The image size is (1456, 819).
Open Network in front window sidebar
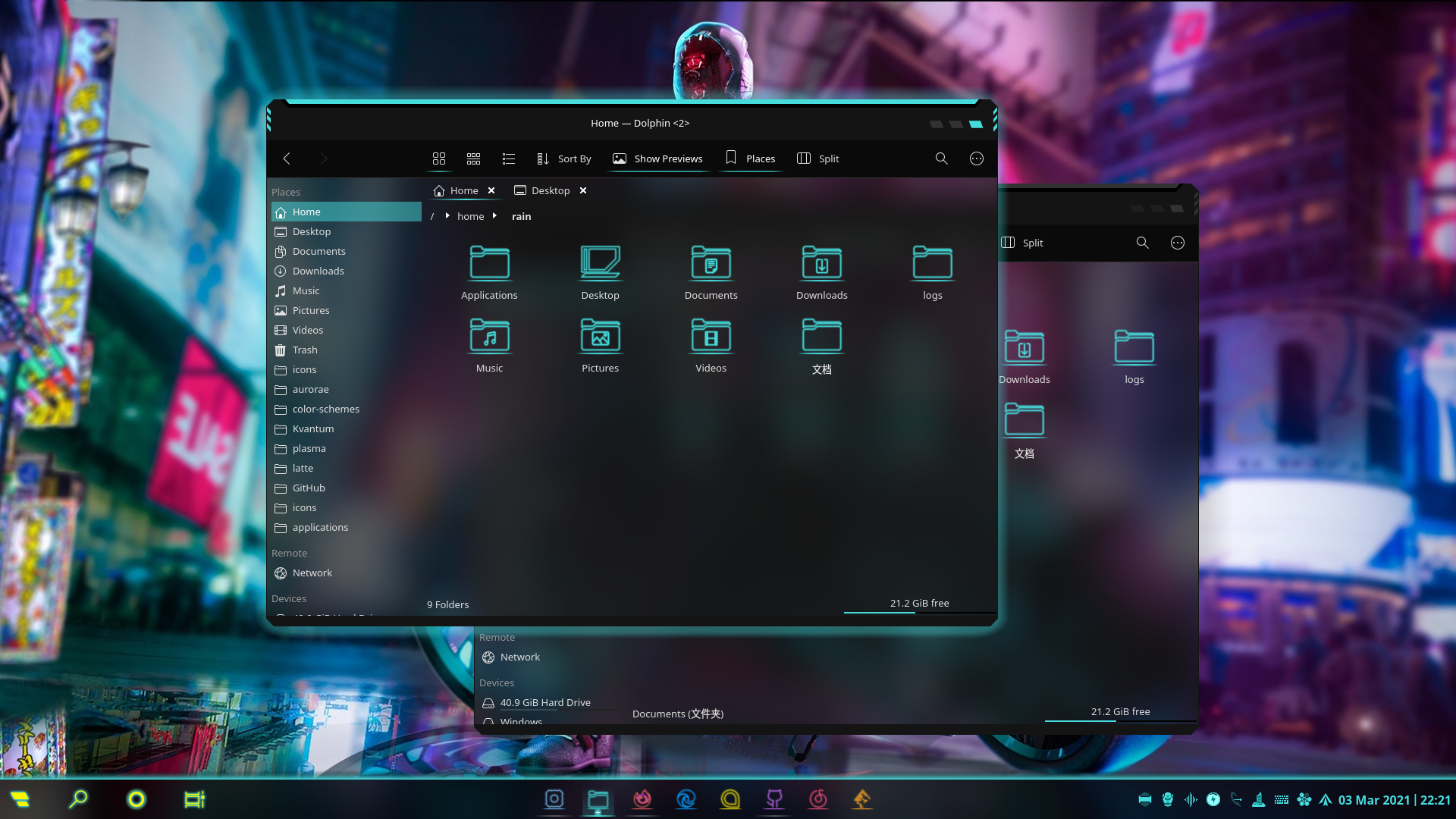coord(347,573)
